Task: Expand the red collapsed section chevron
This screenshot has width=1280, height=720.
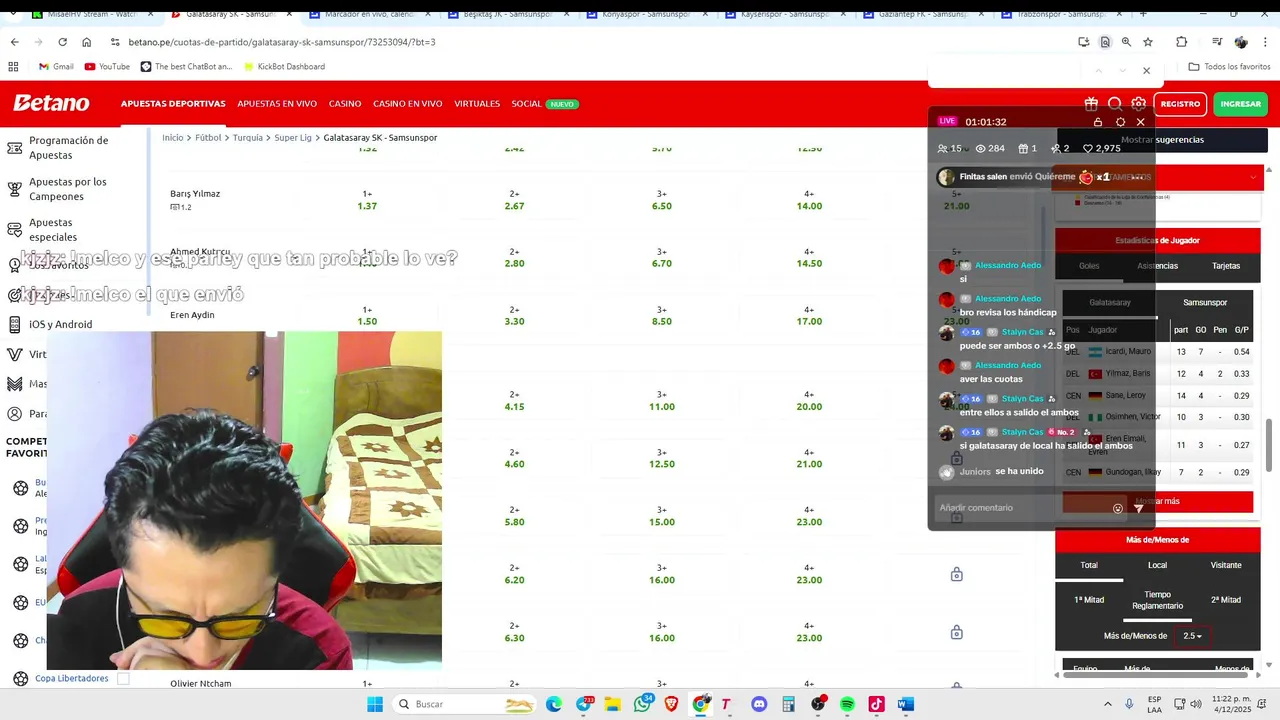Action: tap(1253, 177)
